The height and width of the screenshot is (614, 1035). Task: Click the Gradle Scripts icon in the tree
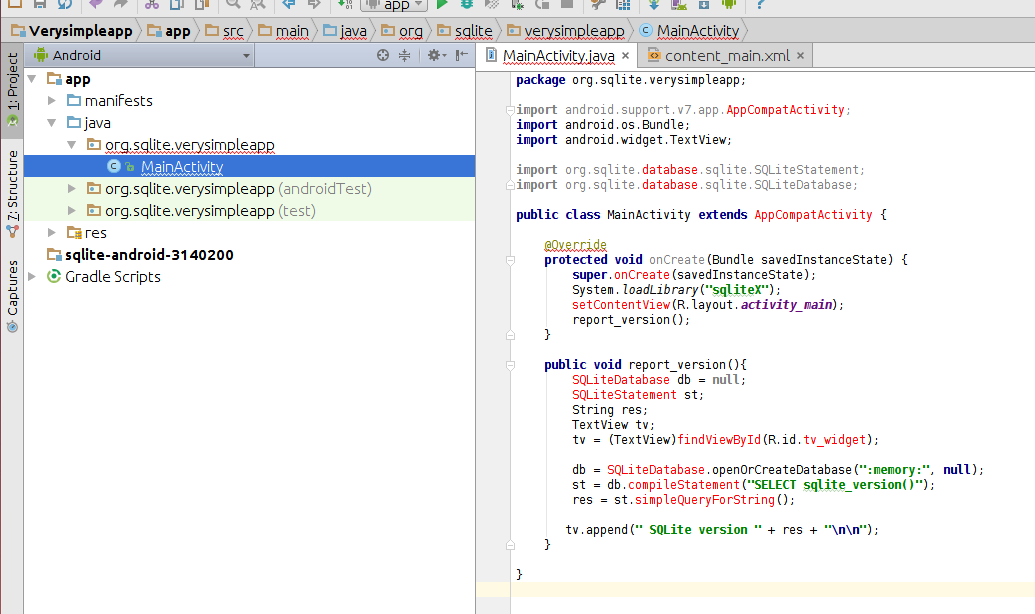(54, 277)
